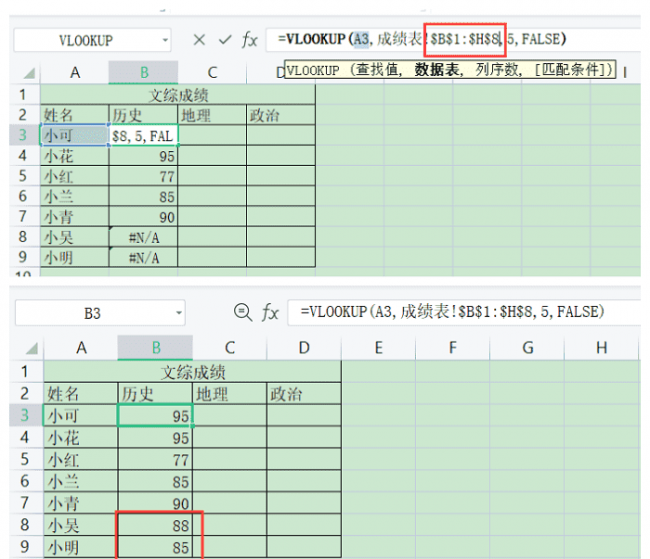Select the 小可 cell in upper sheet
Screen dimensions: 650x559
tap(75, 135)
